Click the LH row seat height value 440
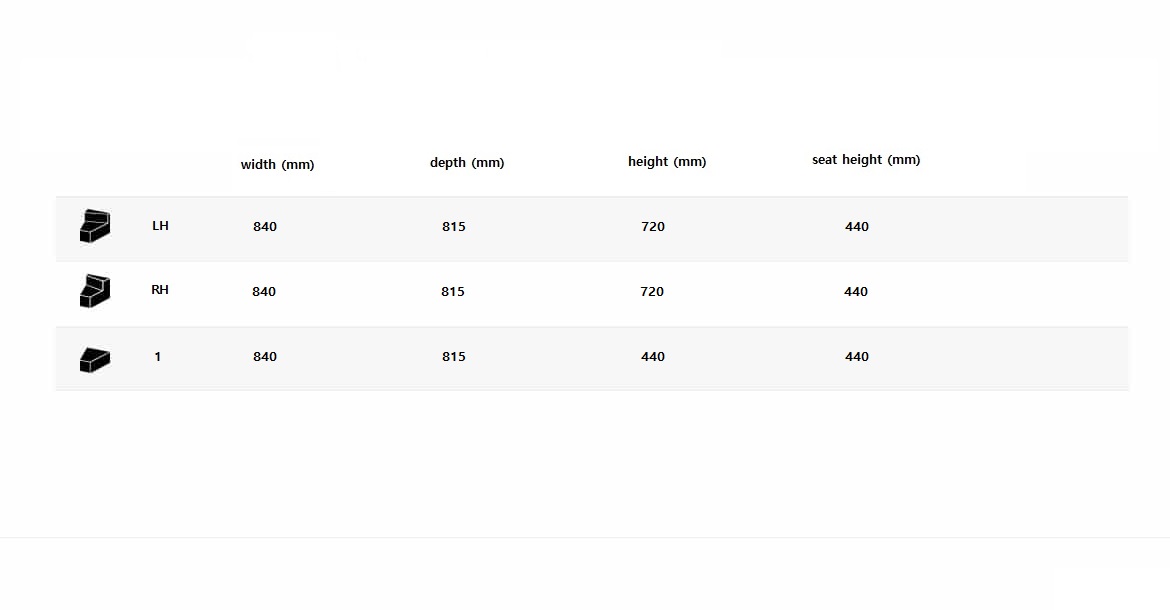1170x610 pixels. (x=857, y=227)
